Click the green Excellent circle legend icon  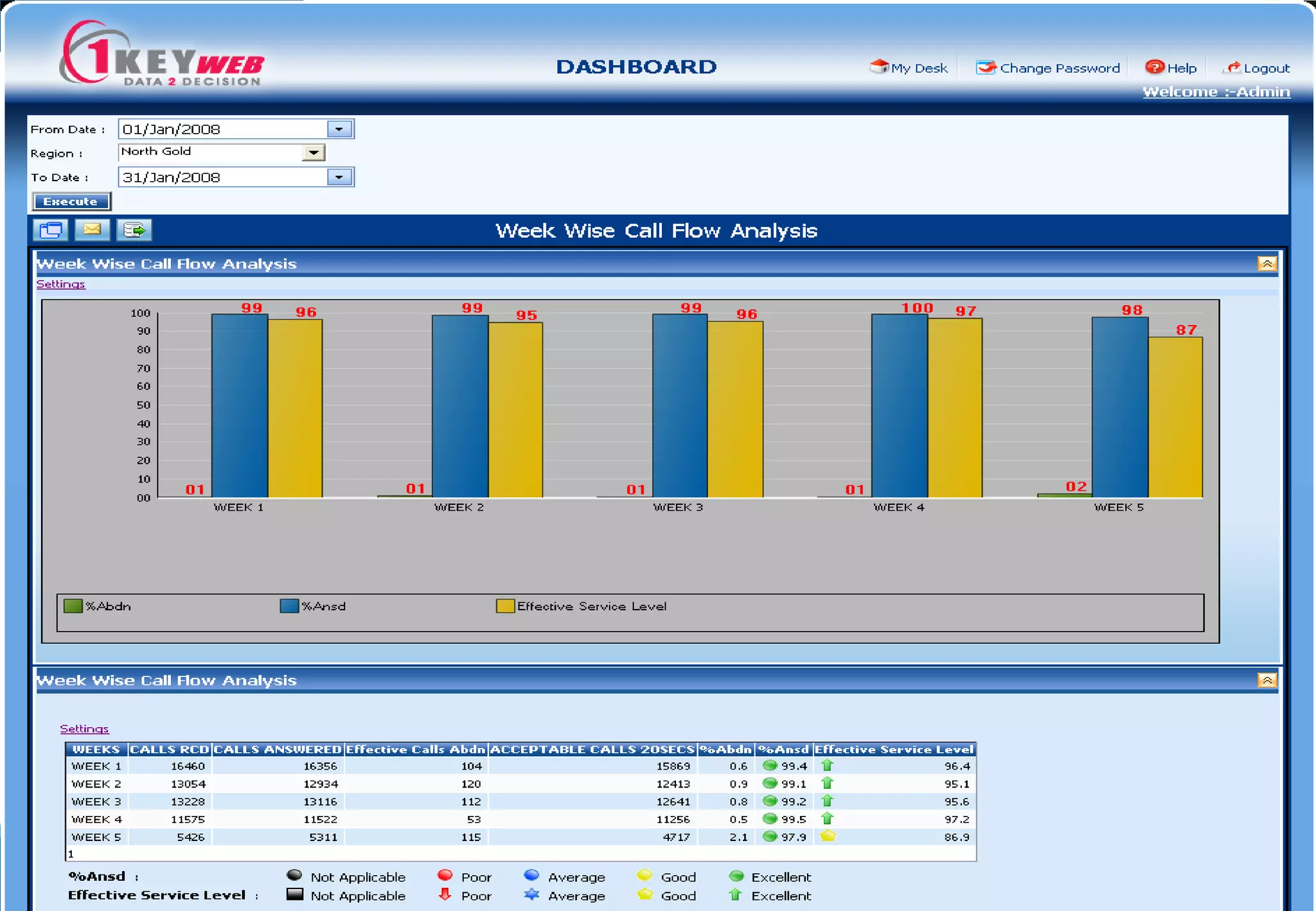point(736,876)
